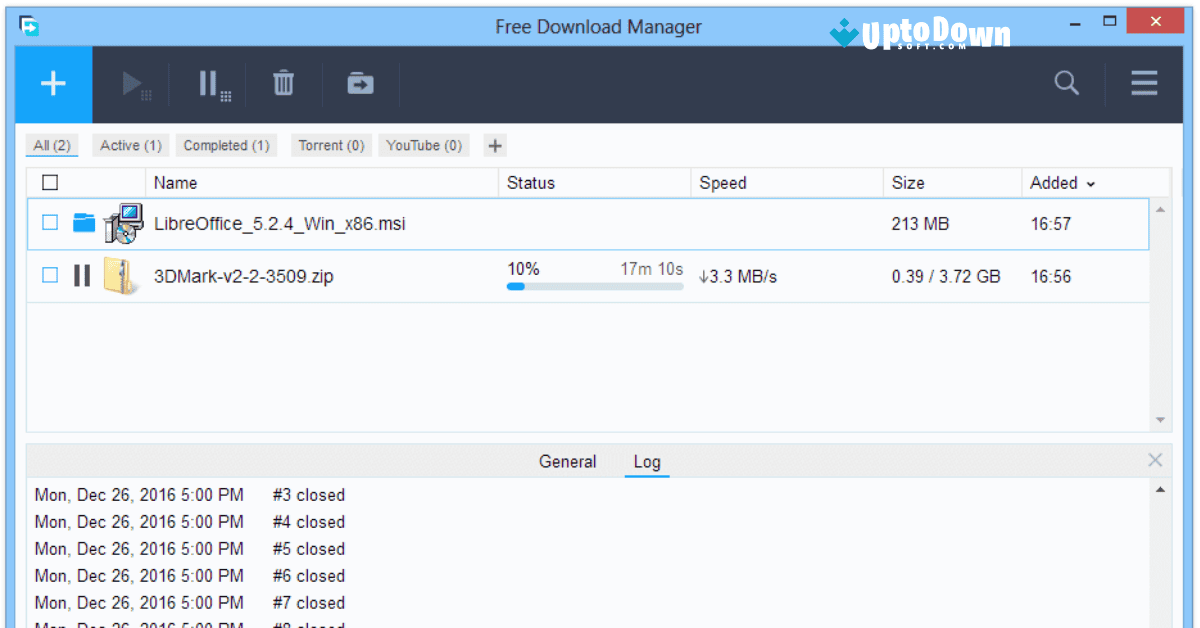1200x628 pixels.
Task: Show only completed downloads
Action: [x=226, y=145]
